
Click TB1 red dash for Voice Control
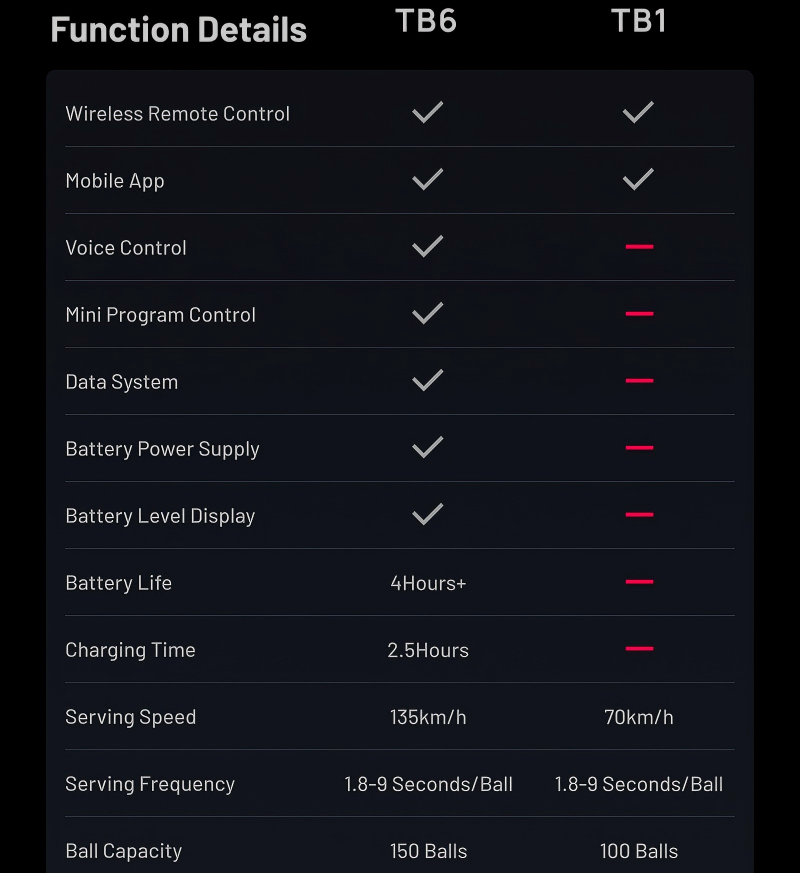point(639,247)
